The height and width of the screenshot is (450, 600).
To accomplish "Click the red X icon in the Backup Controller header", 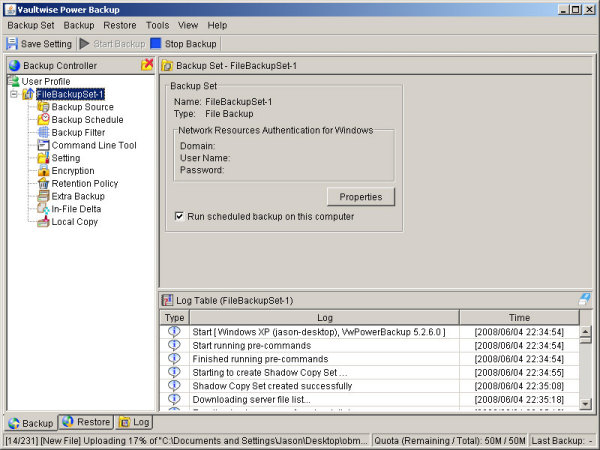I will [147, 65].
